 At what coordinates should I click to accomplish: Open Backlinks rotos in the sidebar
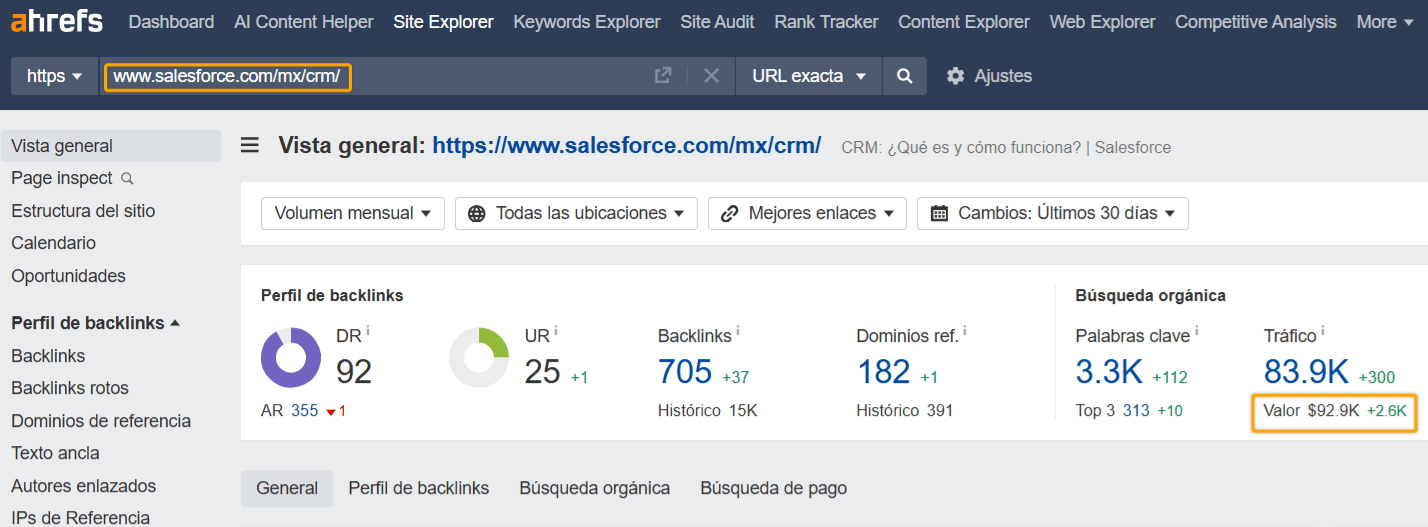pos(70,388)
